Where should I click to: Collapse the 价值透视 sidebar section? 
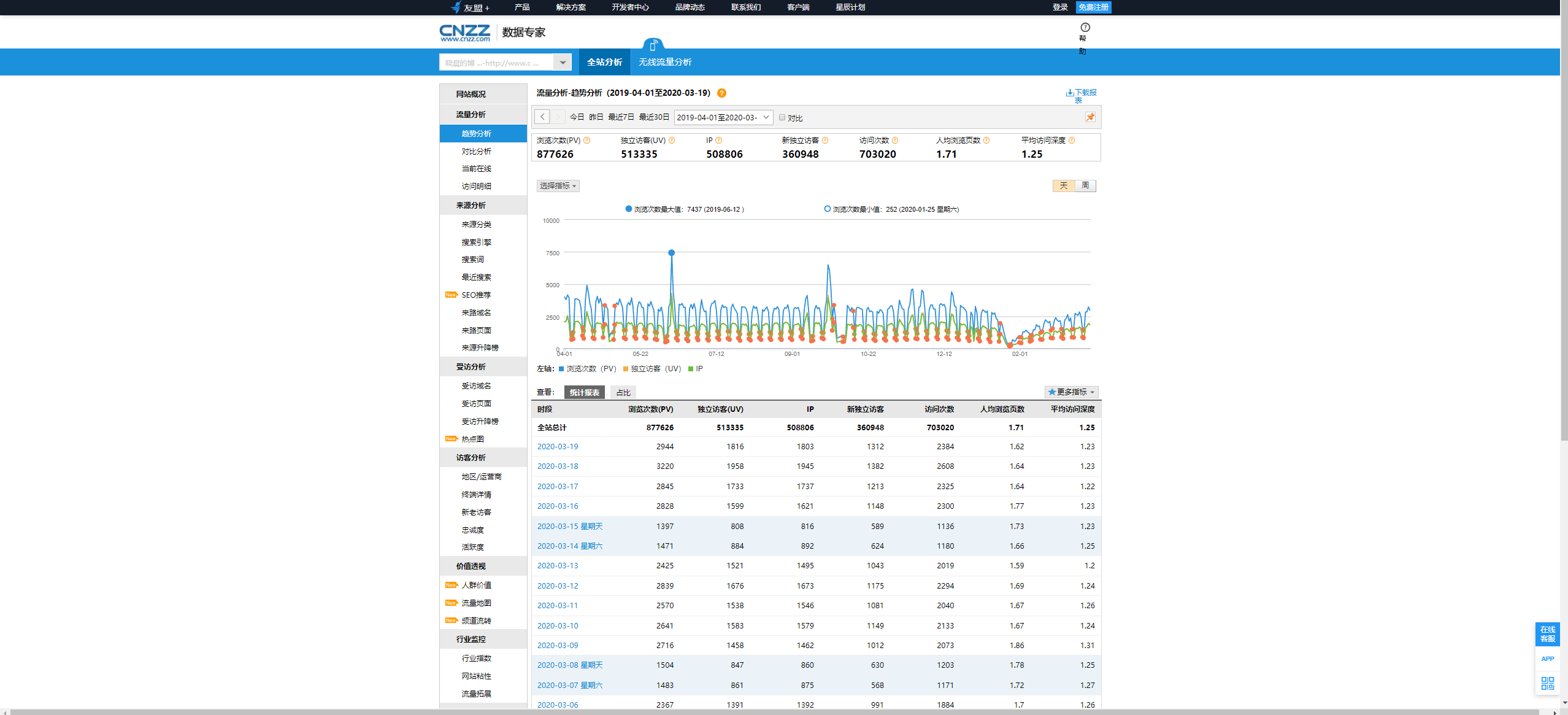[x=483, y=566]
